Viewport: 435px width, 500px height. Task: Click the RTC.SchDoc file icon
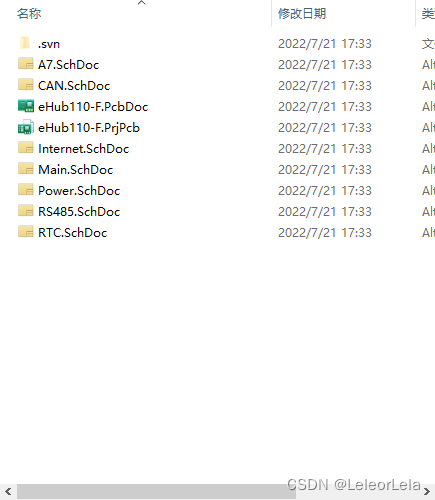(26, 232)
